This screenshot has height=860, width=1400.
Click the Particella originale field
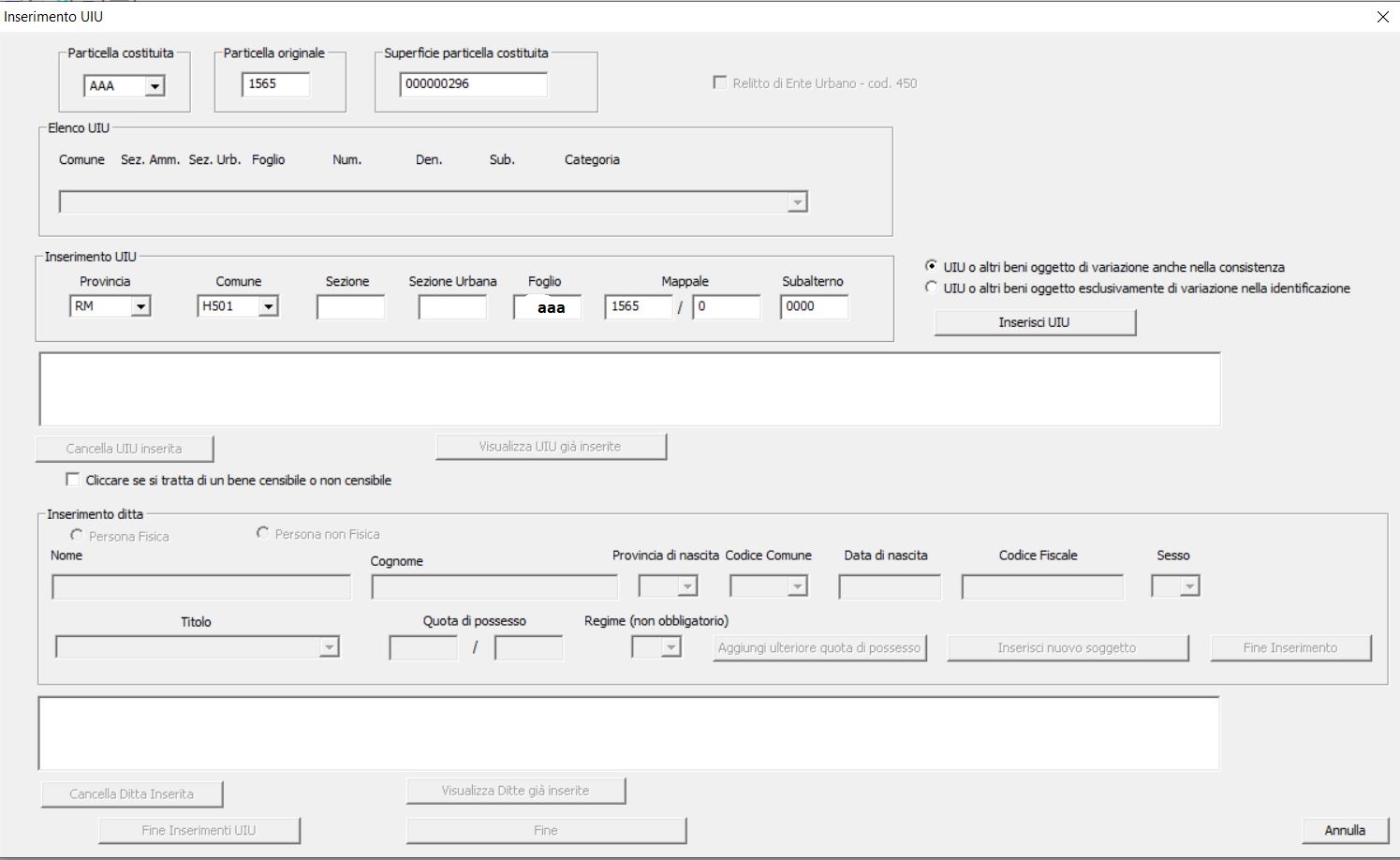[x=275, y=84]
